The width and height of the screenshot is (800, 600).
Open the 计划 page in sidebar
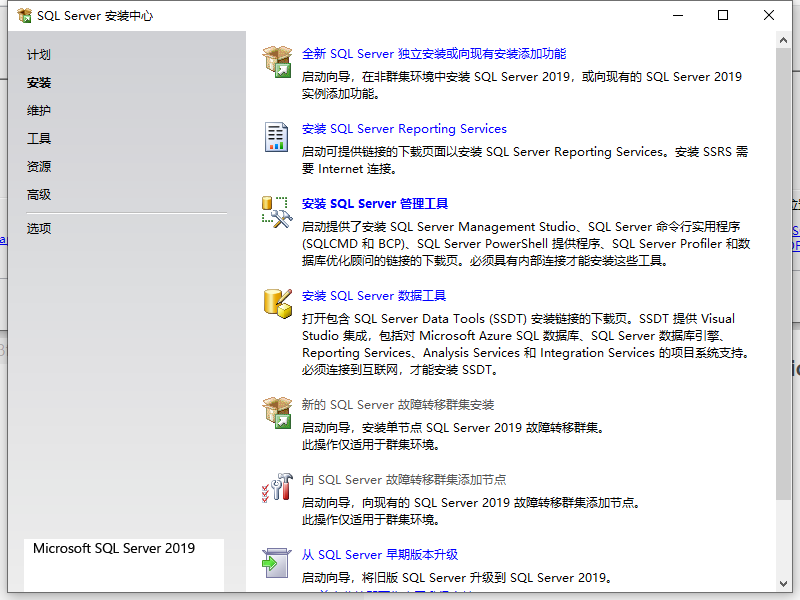click(39, 55)
